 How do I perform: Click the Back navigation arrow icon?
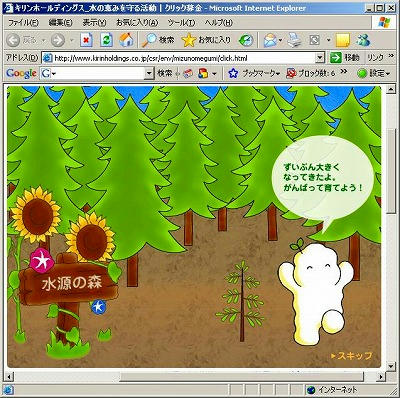coord(13,40)
